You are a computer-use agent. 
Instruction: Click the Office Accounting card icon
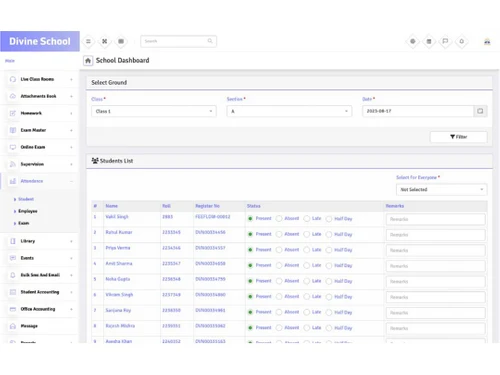click(x=13, y=309)
